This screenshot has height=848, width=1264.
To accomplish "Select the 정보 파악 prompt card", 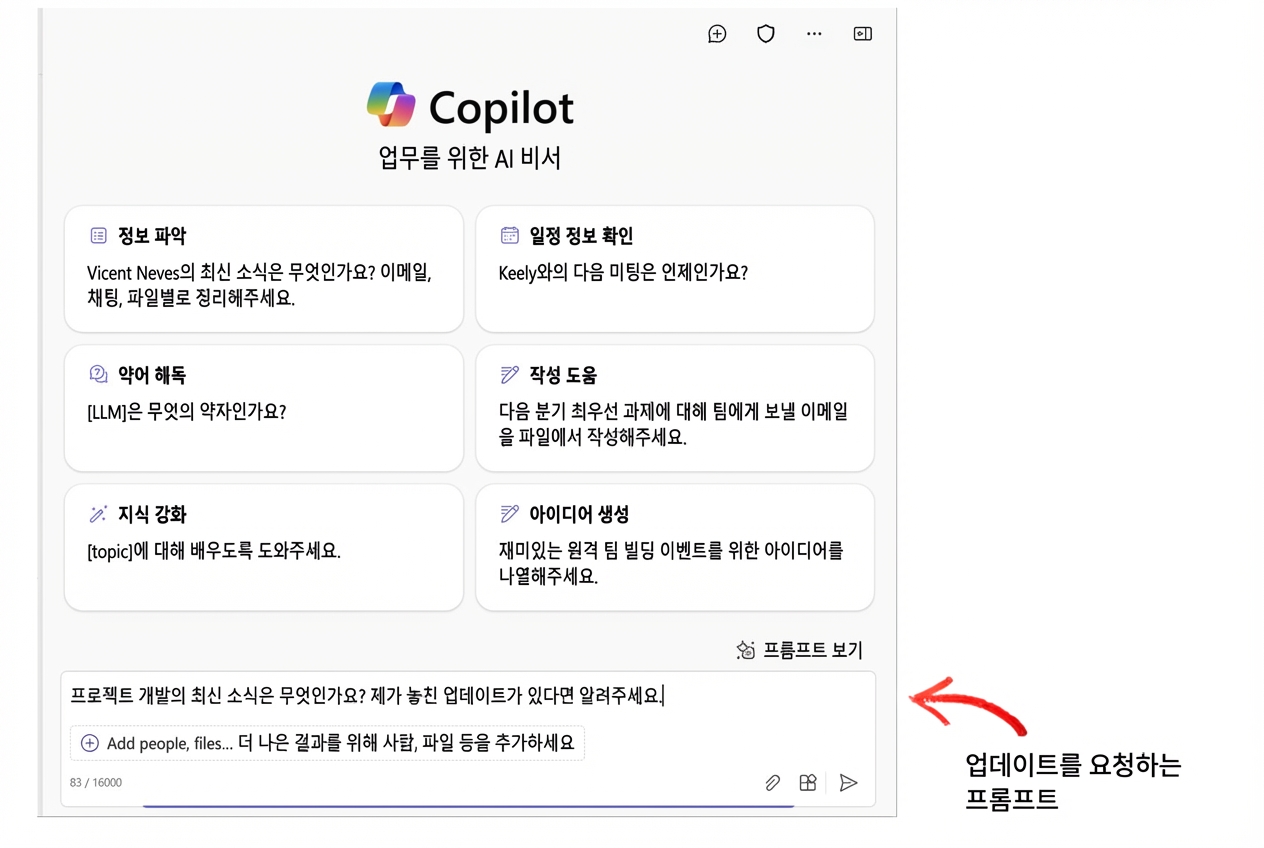I will [264, 269].
